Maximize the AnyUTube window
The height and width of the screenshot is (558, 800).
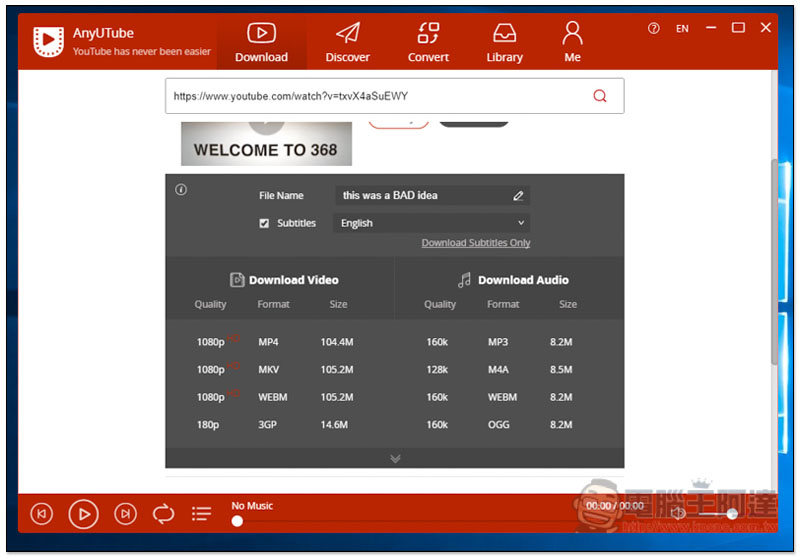pos(738,28)
